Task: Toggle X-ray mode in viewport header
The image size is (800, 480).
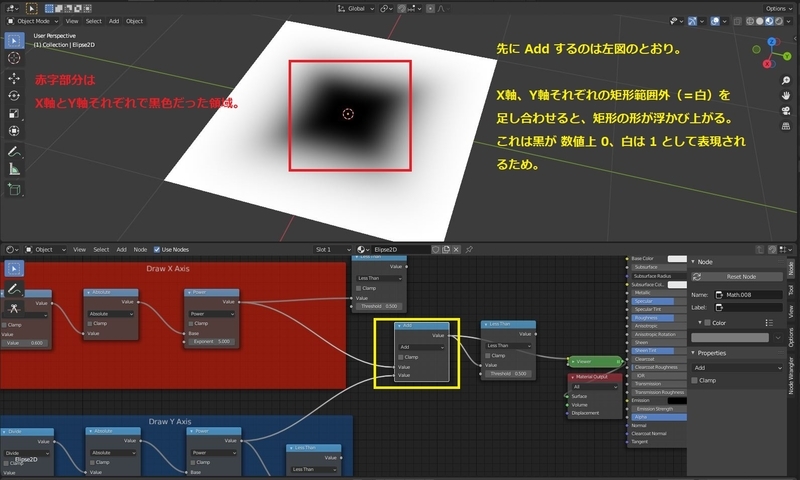Action: 738,21
